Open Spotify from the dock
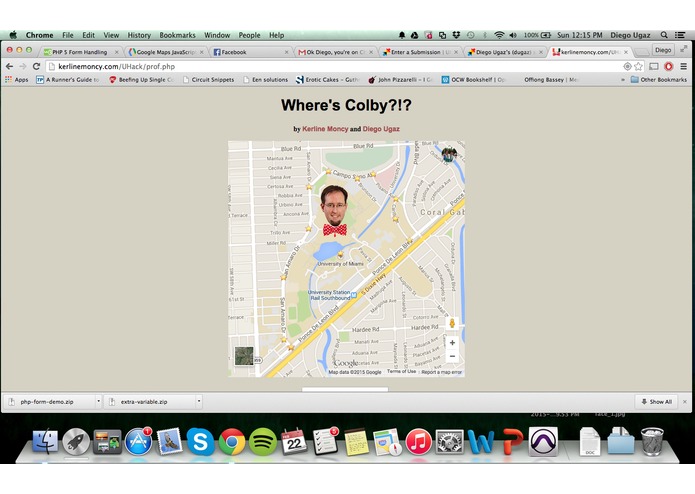Viewport: 695px width, 494px height. (x=263, y=441)
